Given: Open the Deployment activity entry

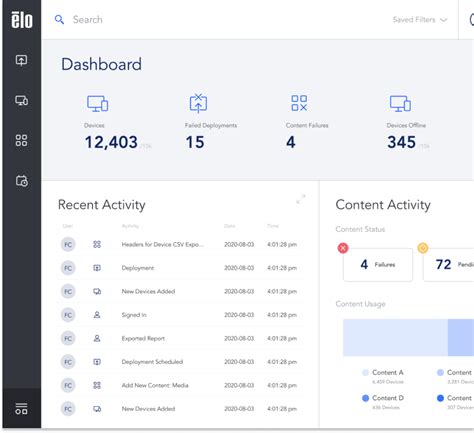Looking at the screenshot, I should point(138,268).
